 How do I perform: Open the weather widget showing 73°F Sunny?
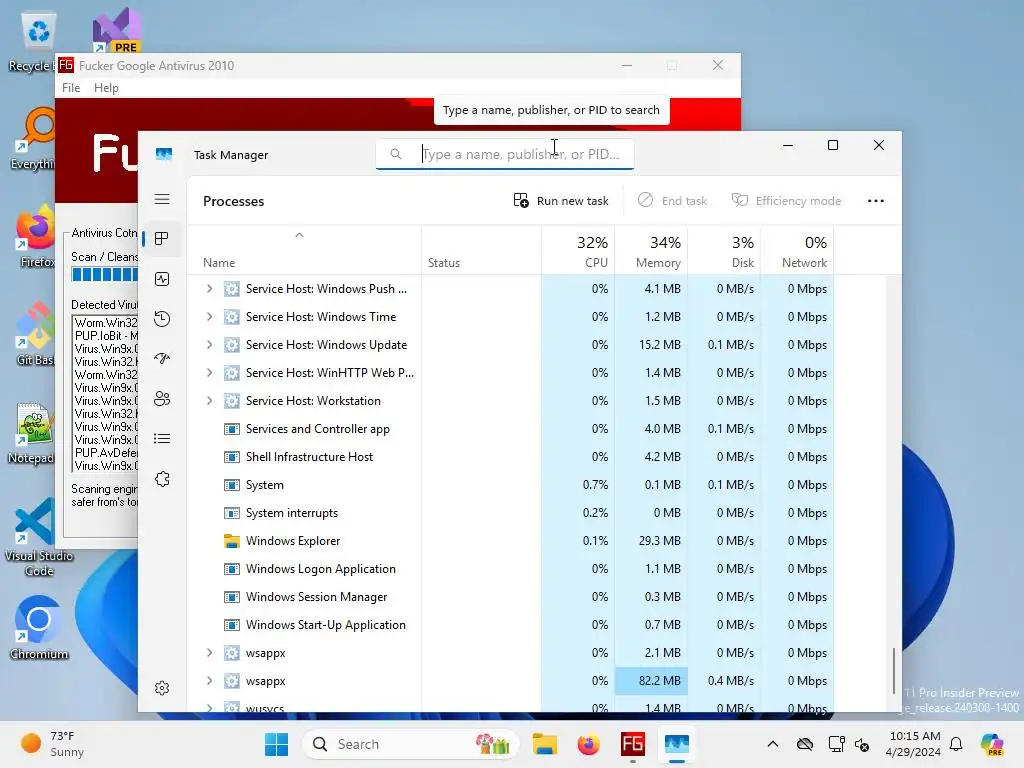click(x=52, y=744)
